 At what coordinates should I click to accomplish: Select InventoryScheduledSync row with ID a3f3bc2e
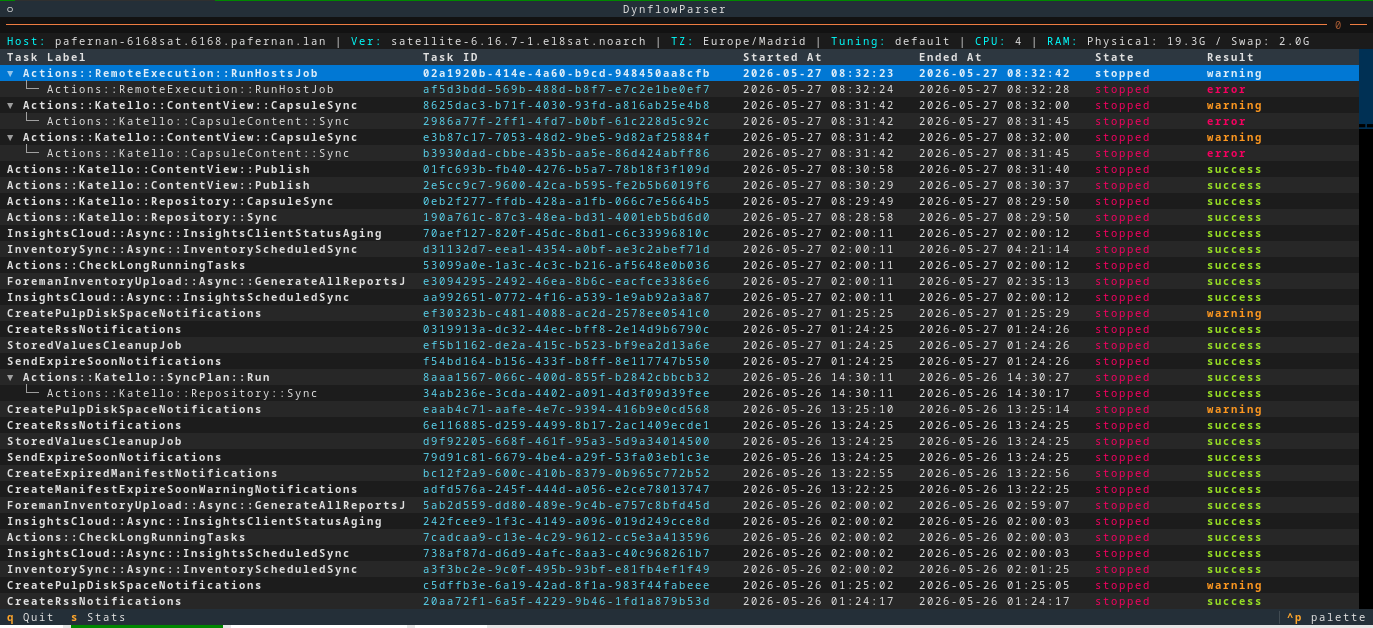[x=680, y=569]
